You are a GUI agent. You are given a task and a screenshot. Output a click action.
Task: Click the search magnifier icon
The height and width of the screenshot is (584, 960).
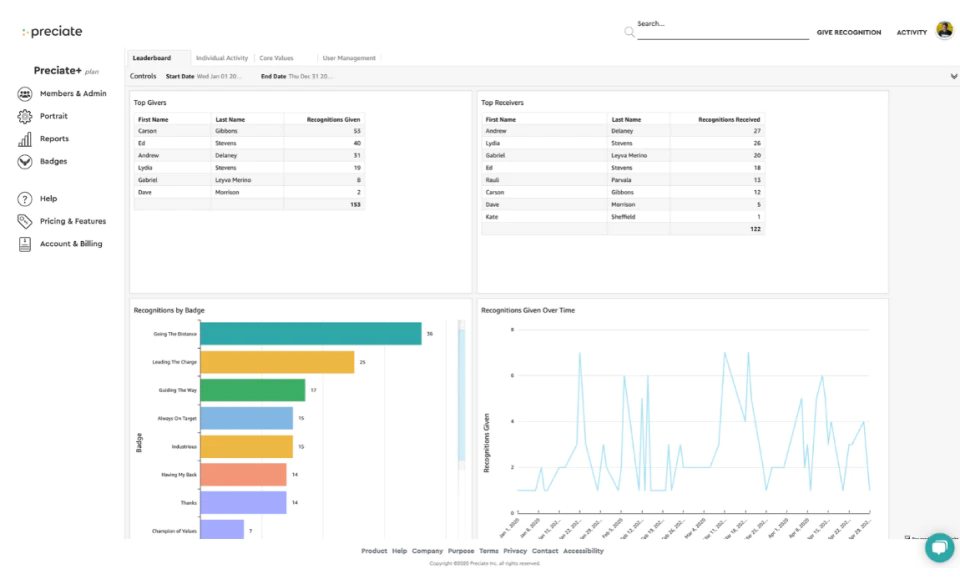629,32
